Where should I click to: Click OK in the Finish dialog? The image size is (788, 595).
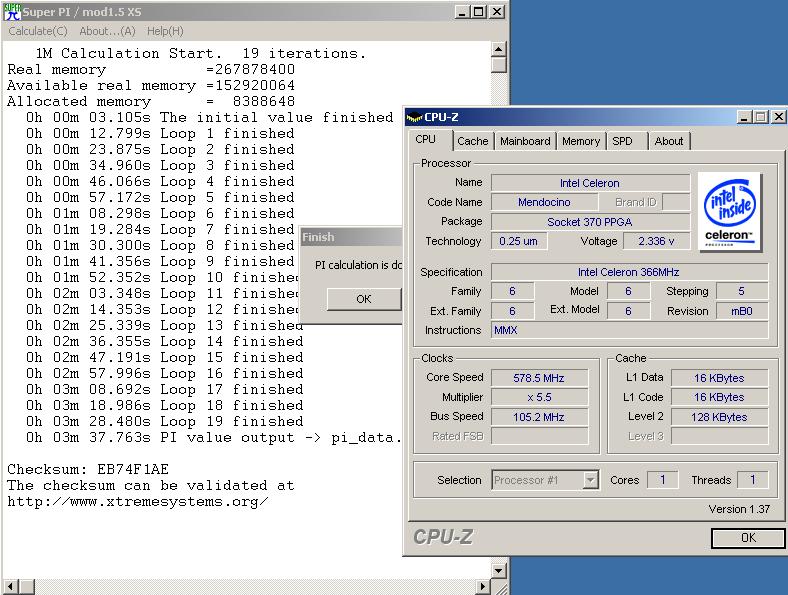coord(364,299)
